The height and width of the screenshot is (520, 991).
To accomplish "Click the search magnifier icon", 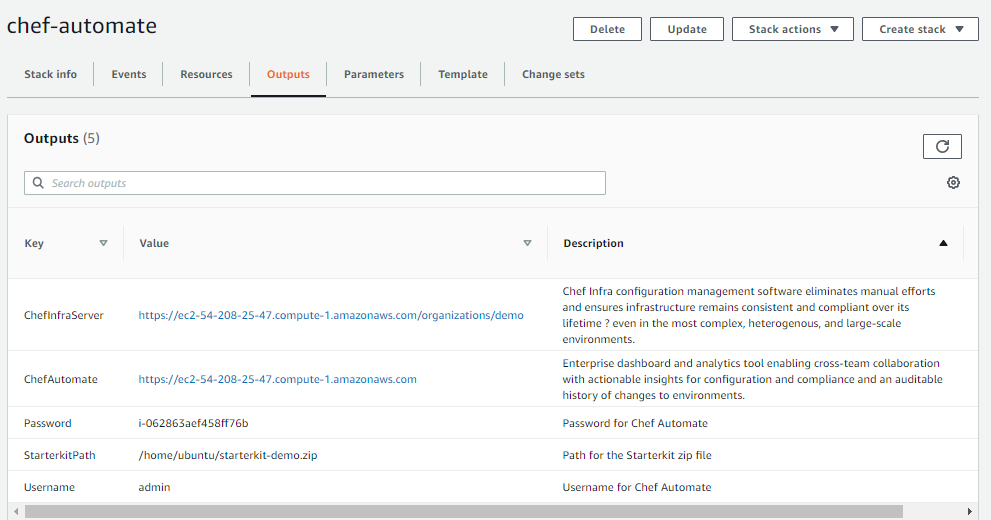I will 38,183.
